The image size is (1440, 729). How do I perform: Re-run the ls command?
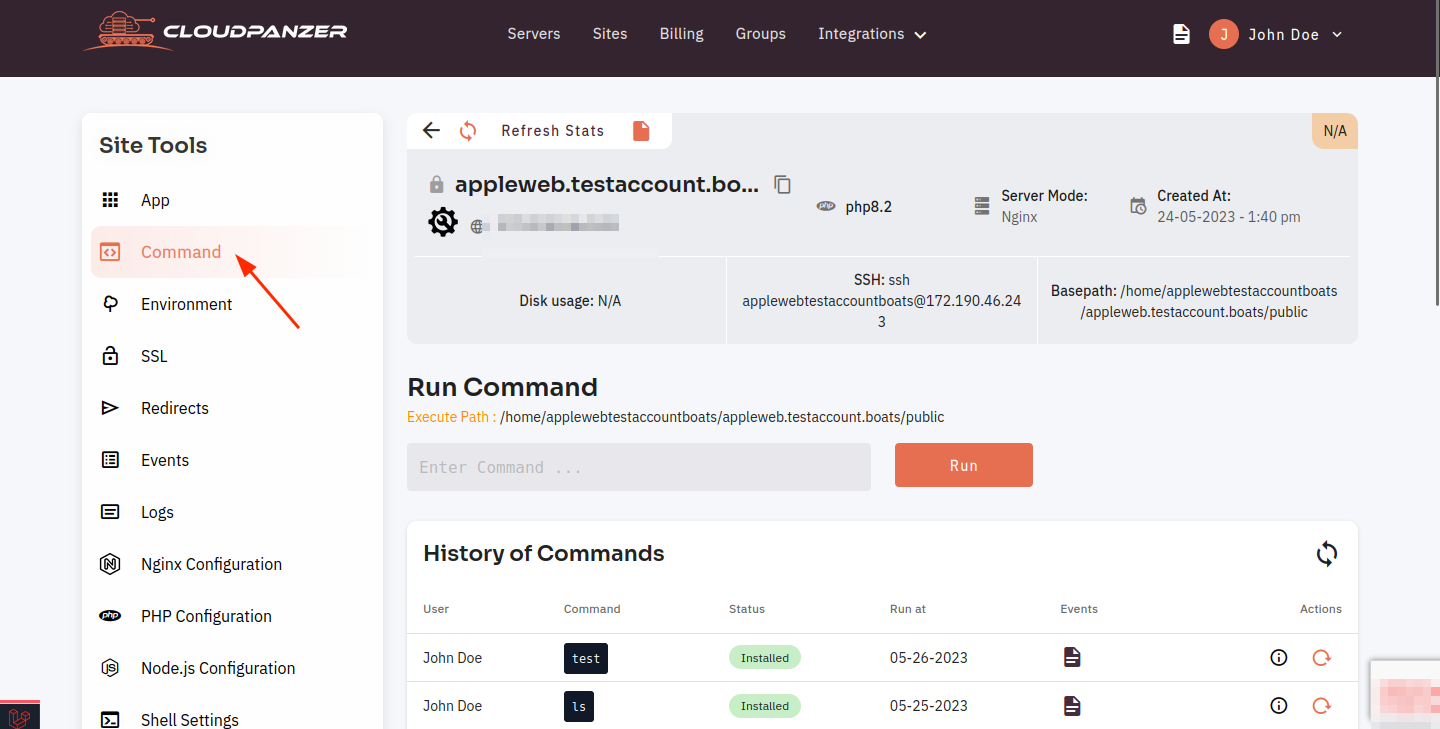[x=1322, y=705]
